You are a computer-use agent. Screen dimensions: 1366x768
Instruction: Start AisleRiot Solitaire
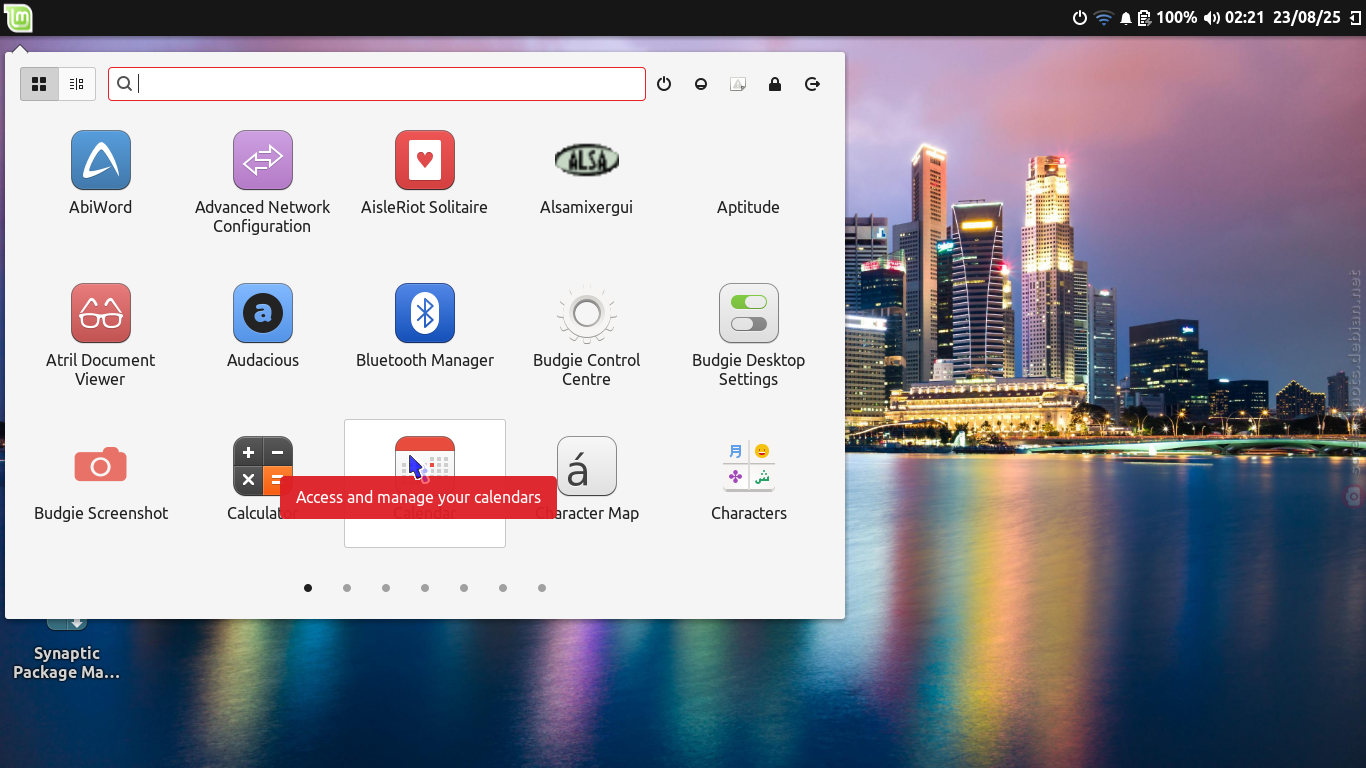point(424,175)
